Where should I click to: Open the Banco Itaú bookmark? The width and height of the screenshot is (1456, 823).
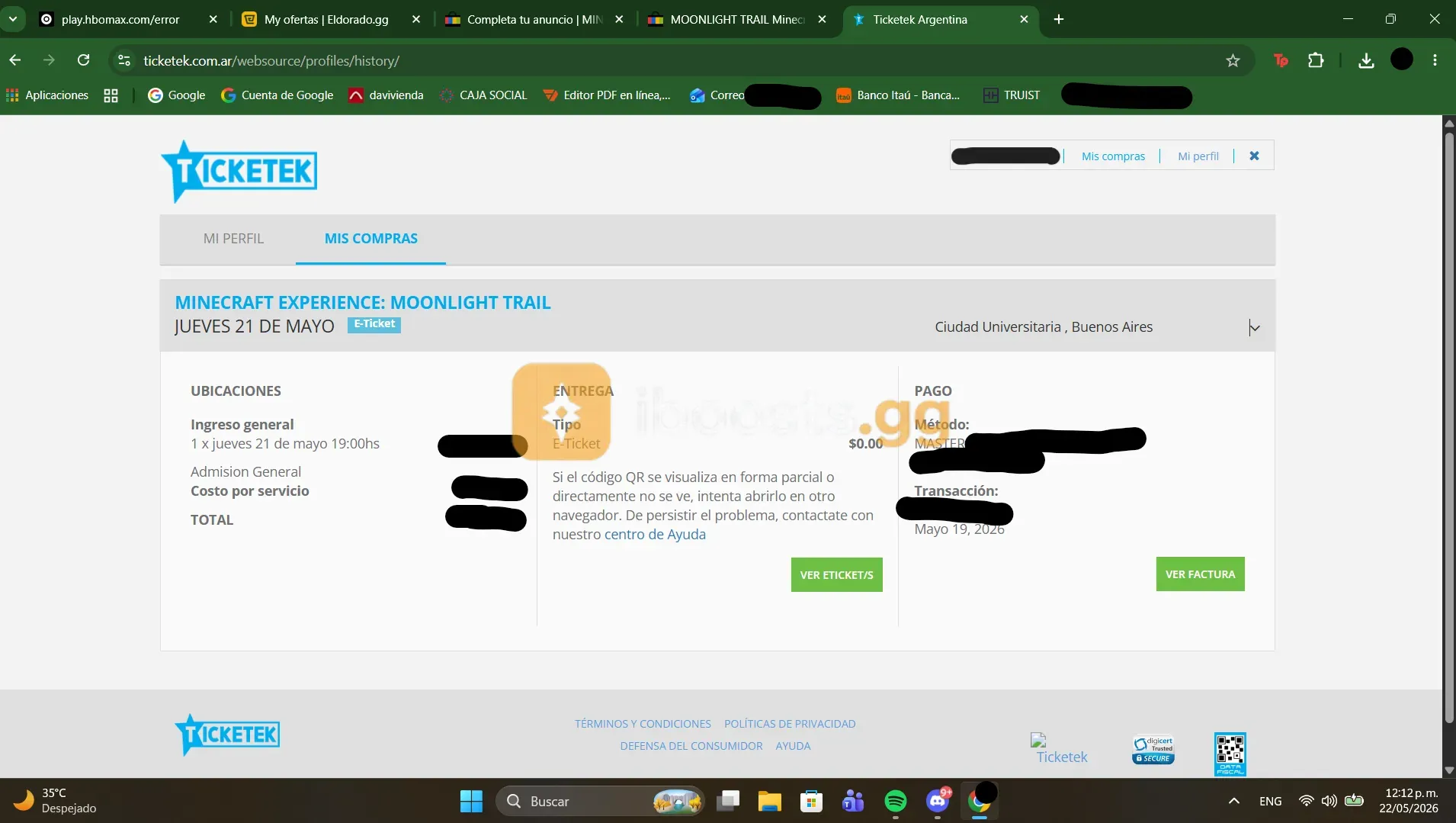pos(898,95)
